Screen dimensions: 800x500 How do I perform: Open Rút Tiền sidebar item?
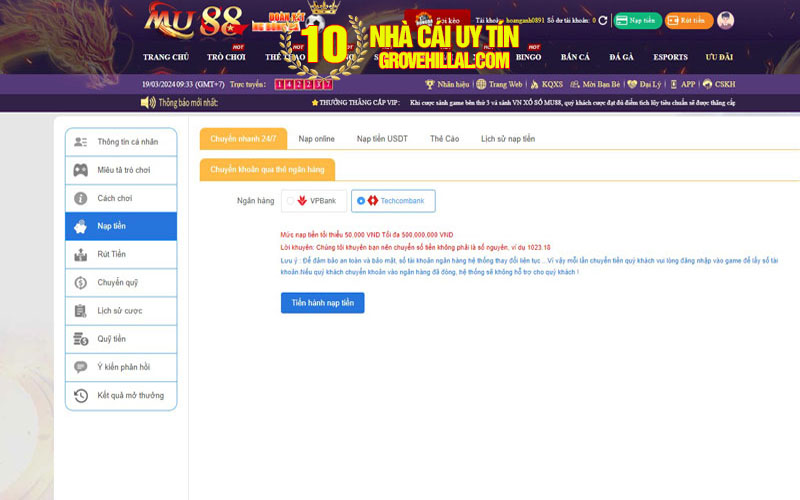(121, 254)
